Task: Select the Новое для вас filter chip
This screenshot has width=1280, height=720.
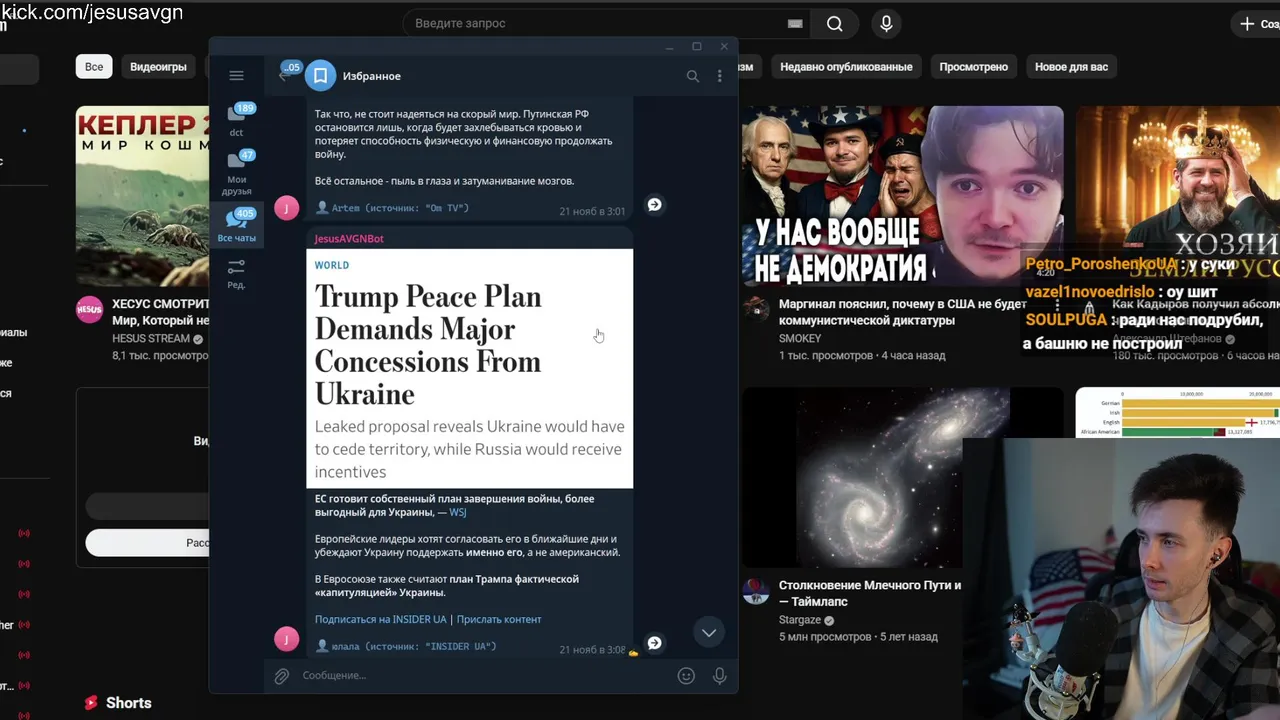Action: coord(1071,67)
